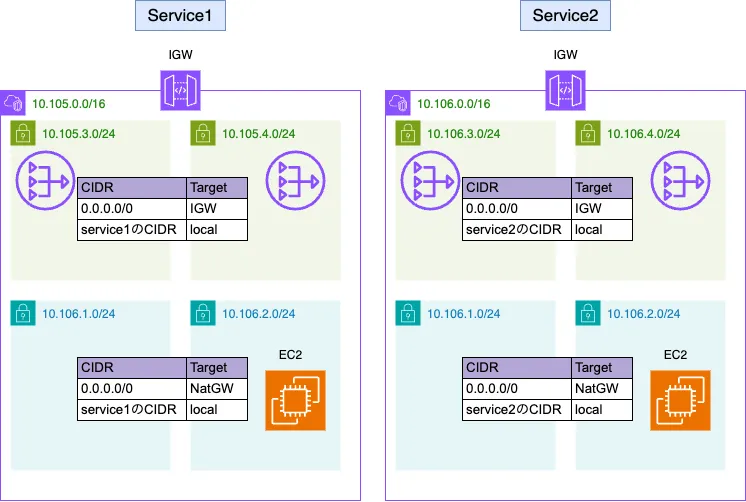Click 0.0.0.0/0 in Service1 private route table

132,388
